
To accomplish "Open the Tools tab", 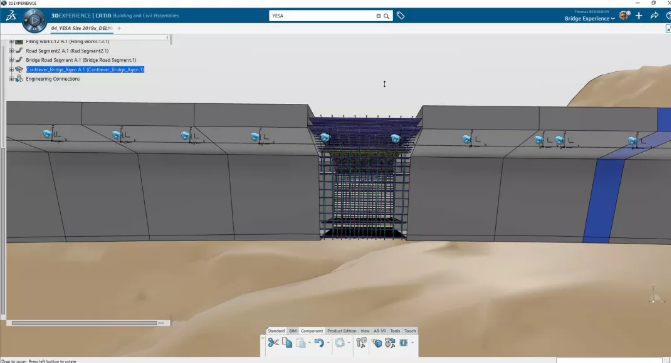I will point(395,331).
